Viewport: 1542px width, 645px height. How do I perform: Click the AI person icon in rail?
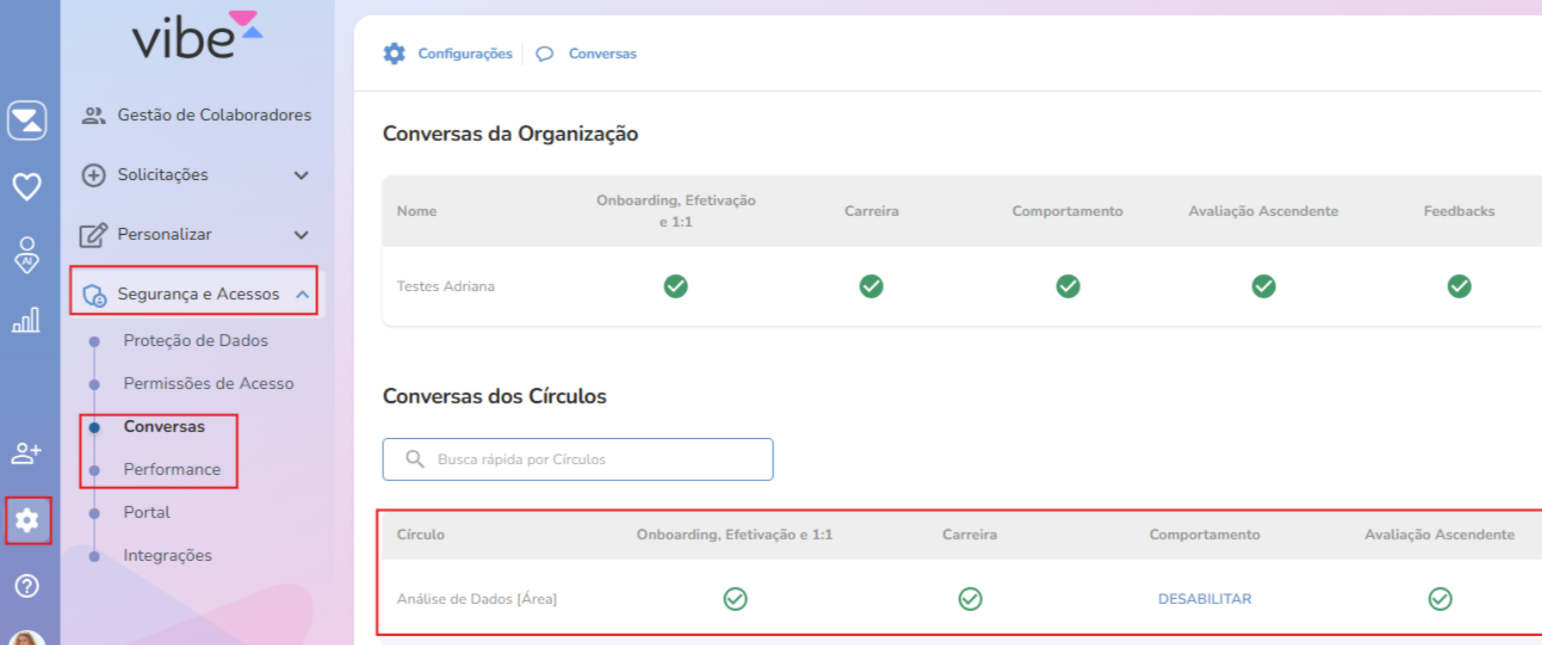[x=27, y=254]
